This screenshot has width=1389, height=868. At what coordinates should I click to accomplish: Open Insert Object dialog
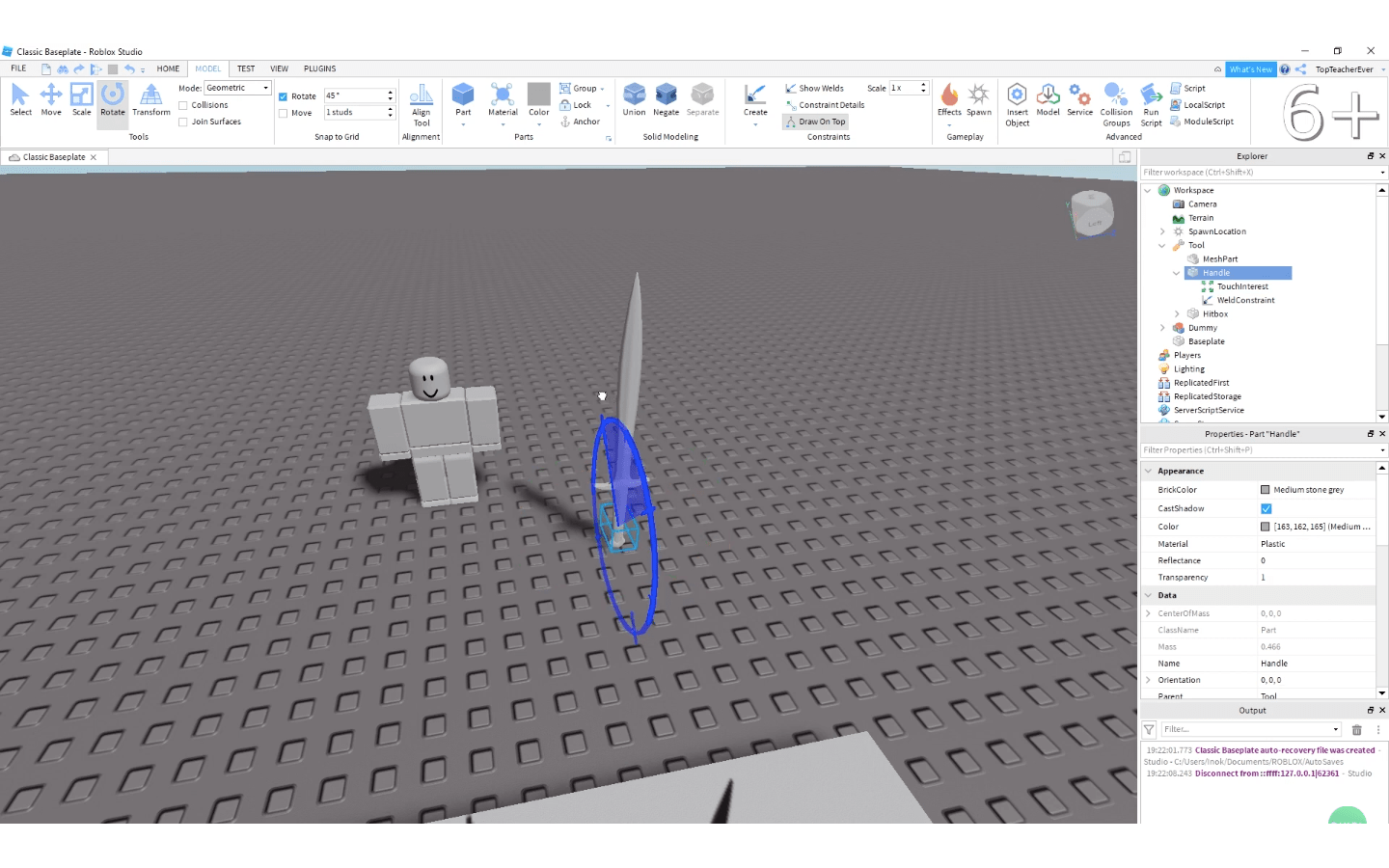(1017, 105)
